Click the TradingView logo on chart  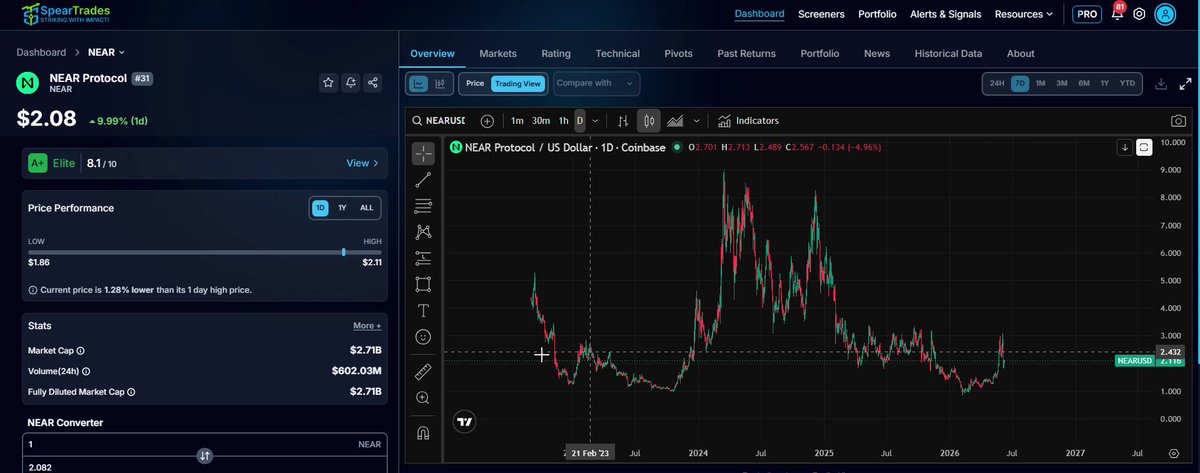464,422
